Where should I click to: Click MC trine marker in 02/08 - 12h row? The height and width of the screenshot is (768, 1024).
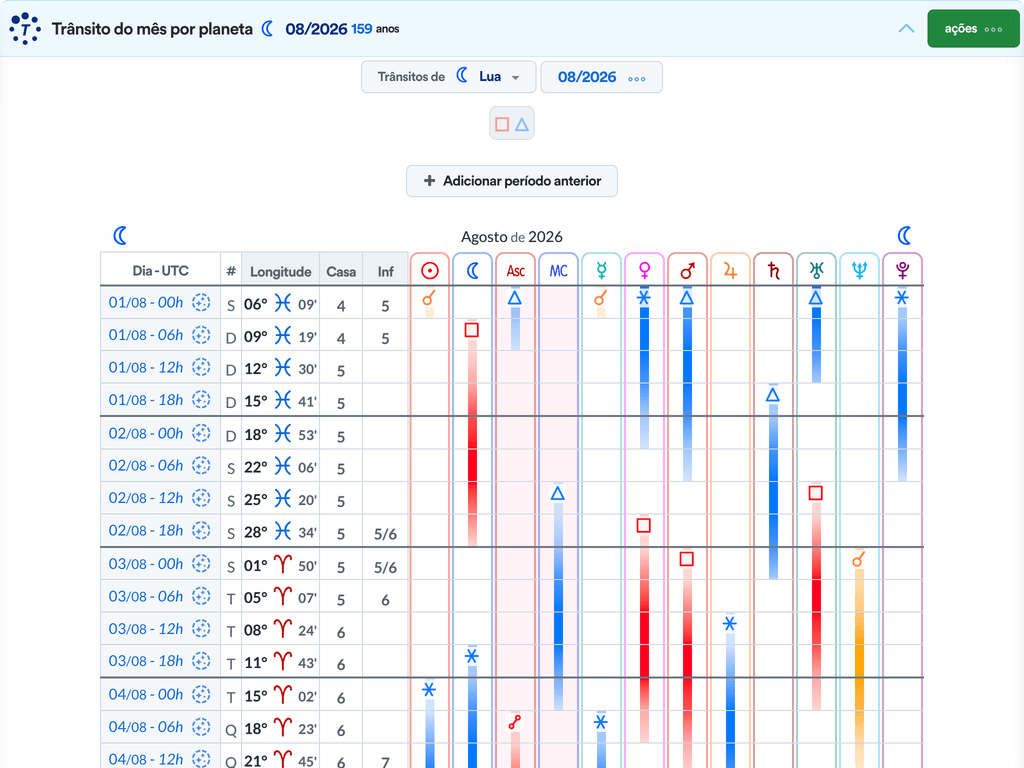pos(557,493)
